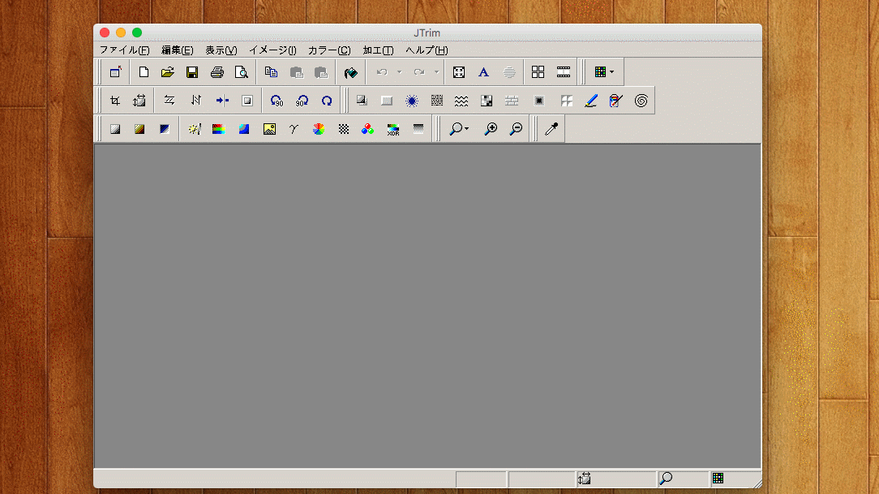Click the Print icon in toolbar
879x494 pixels.
tap(217, 72)
